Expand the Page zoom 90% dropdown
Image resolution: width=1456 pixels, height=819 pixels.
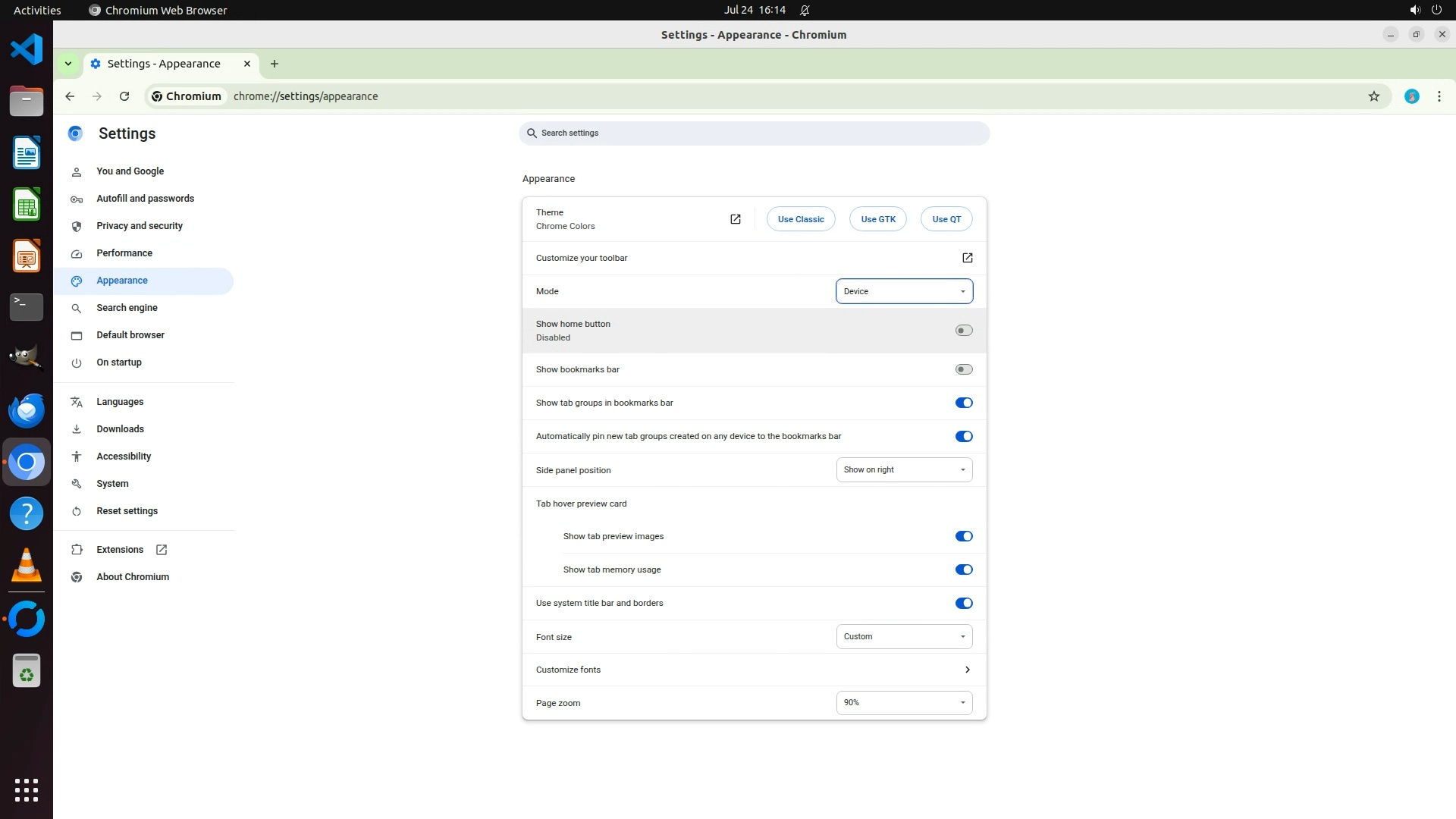904,703
